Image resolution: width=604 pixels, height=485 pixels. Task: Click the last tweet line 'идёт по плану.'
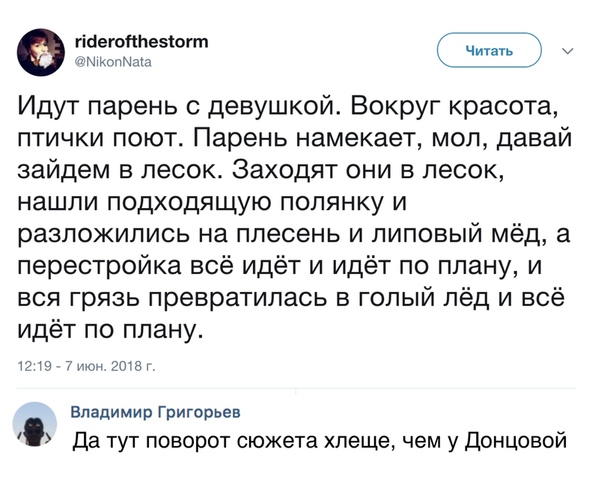click(x=111, y=329)
